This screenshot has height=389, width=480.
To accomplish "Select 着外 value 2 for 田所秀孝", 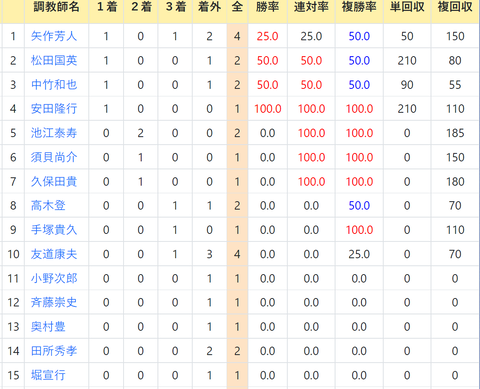I will tap(209, 351).
